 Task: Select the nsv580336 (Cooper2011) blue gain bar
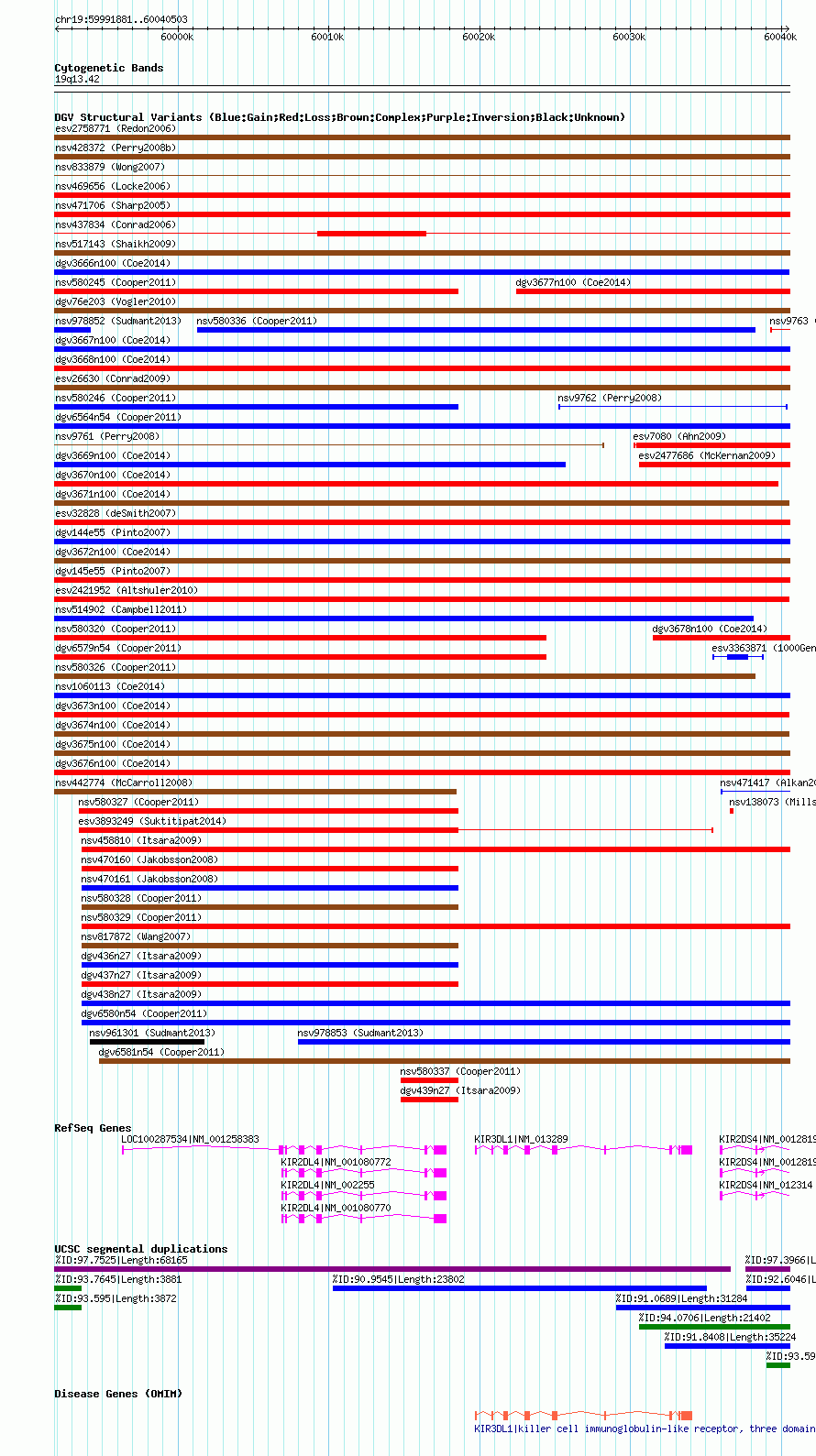pos(476,330)
